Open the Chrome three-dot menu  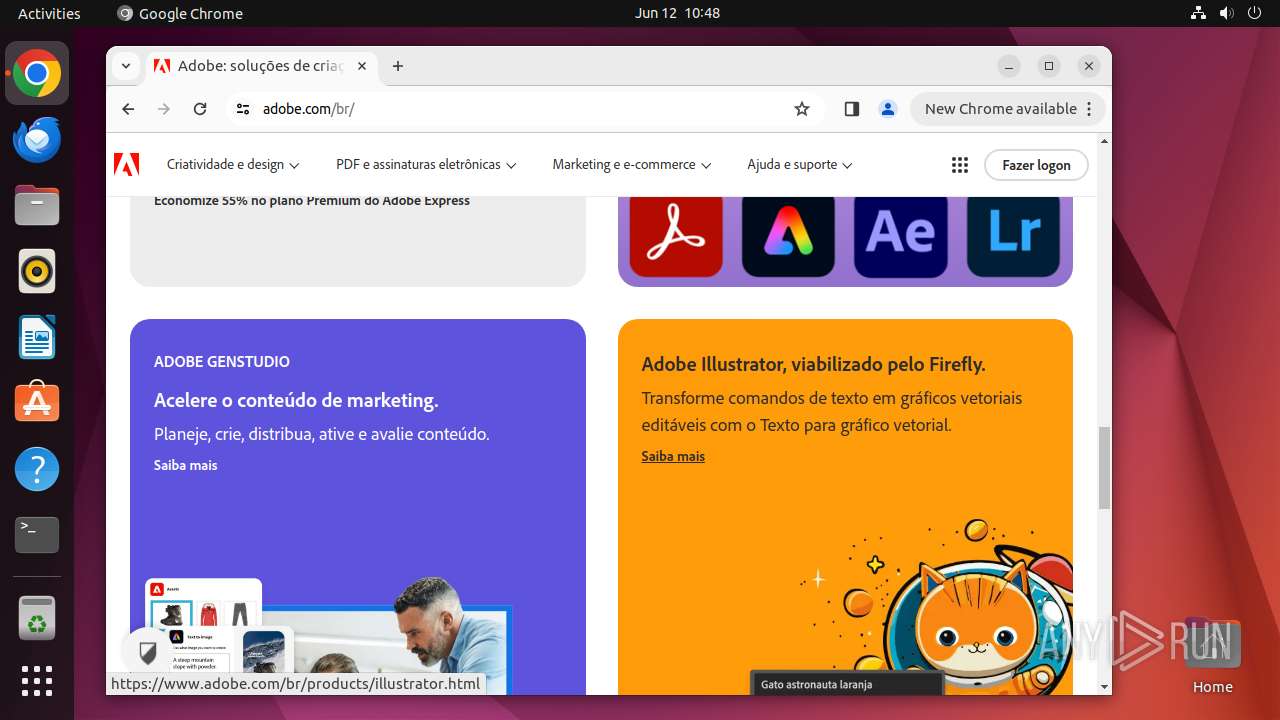point(1090,109)
